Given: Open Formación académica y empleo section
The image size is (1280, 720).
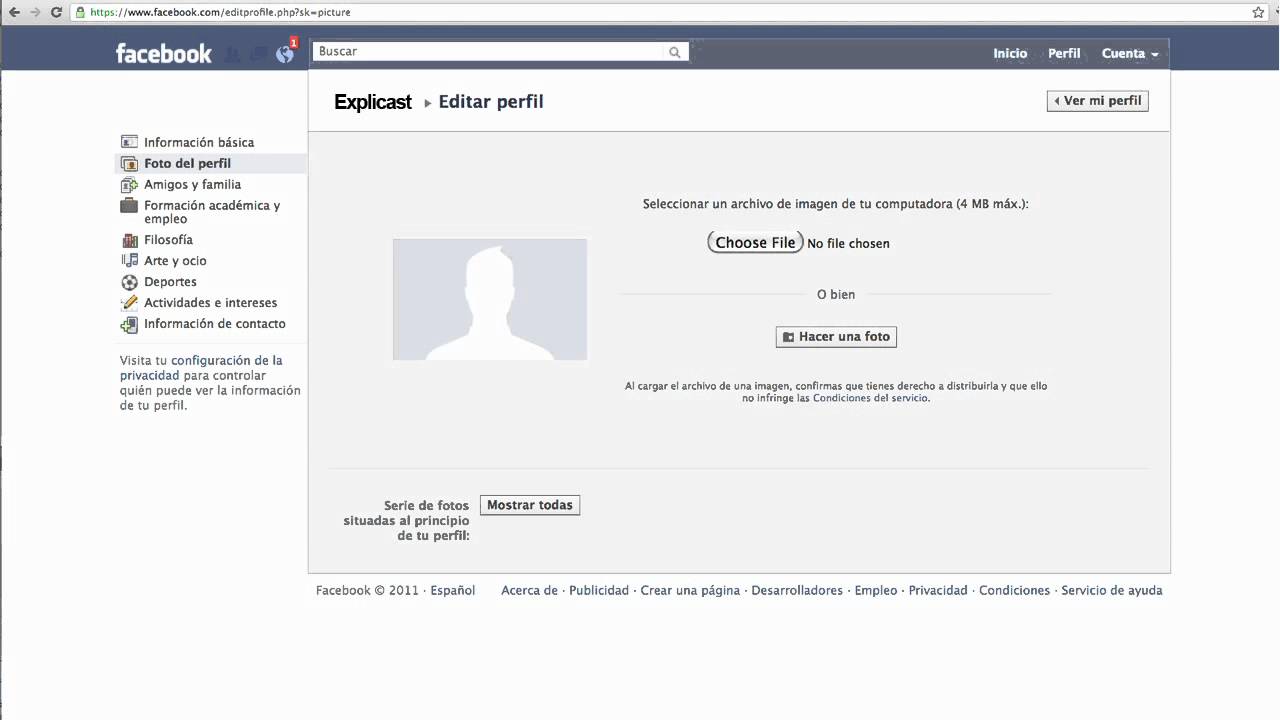Looking at the screenshot, I should click(x=212, y=212).
